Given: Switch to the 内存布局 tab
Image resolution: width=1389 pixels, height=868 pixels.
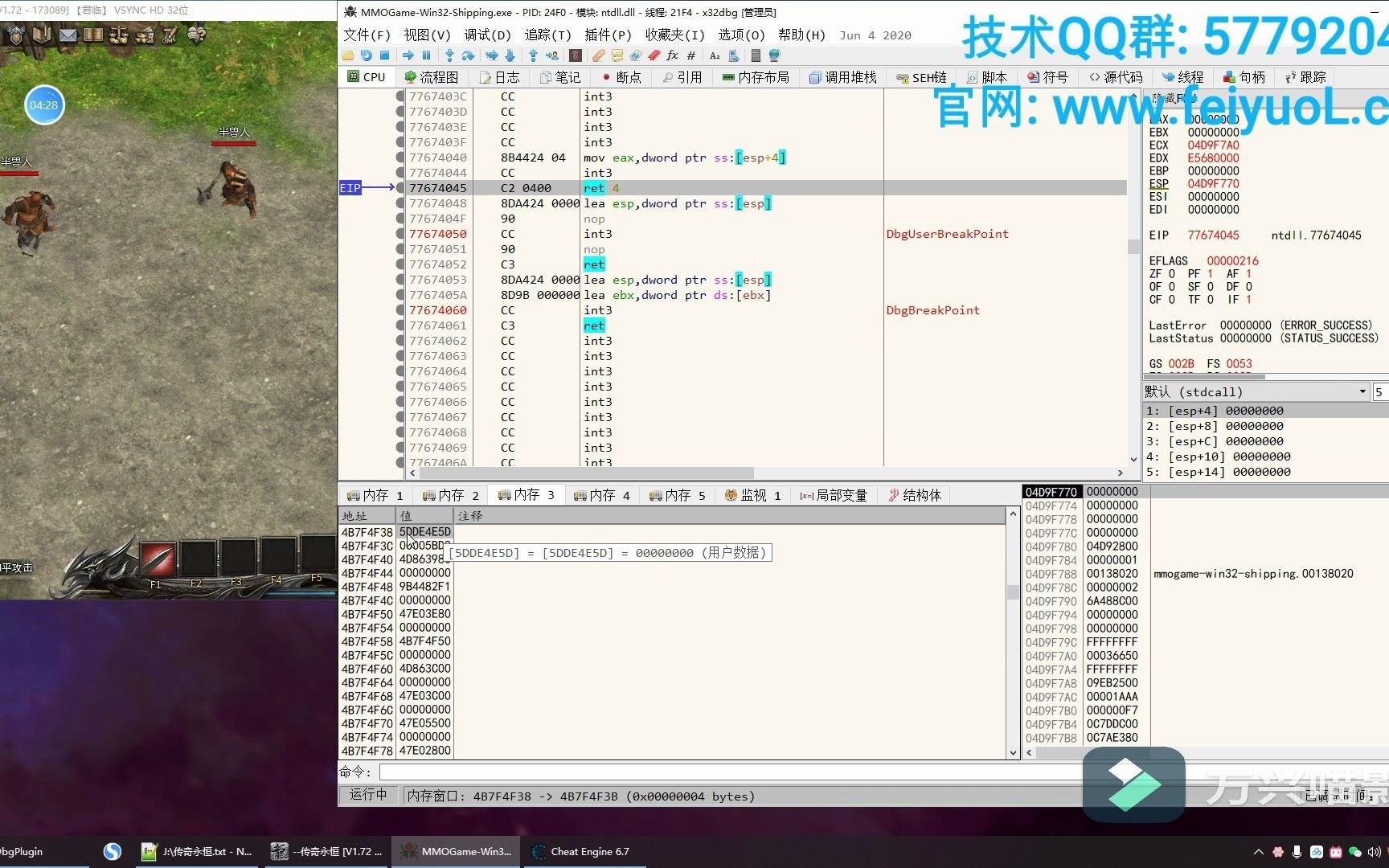Looking at the screenshot, I should point(756,77).
